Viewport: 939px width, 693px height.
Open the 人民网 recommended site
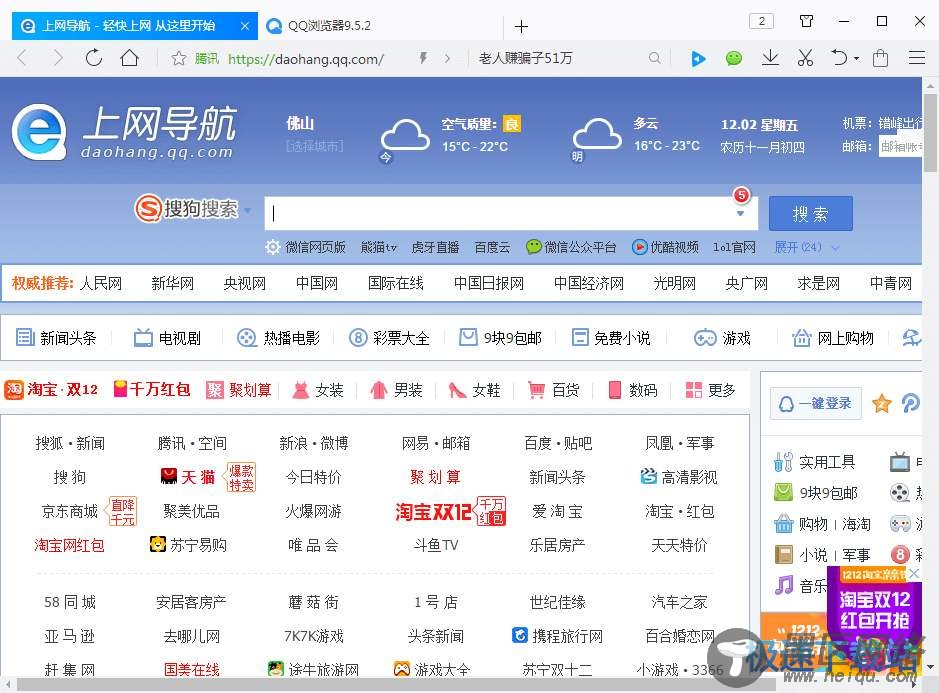click(x=101, y=283)
